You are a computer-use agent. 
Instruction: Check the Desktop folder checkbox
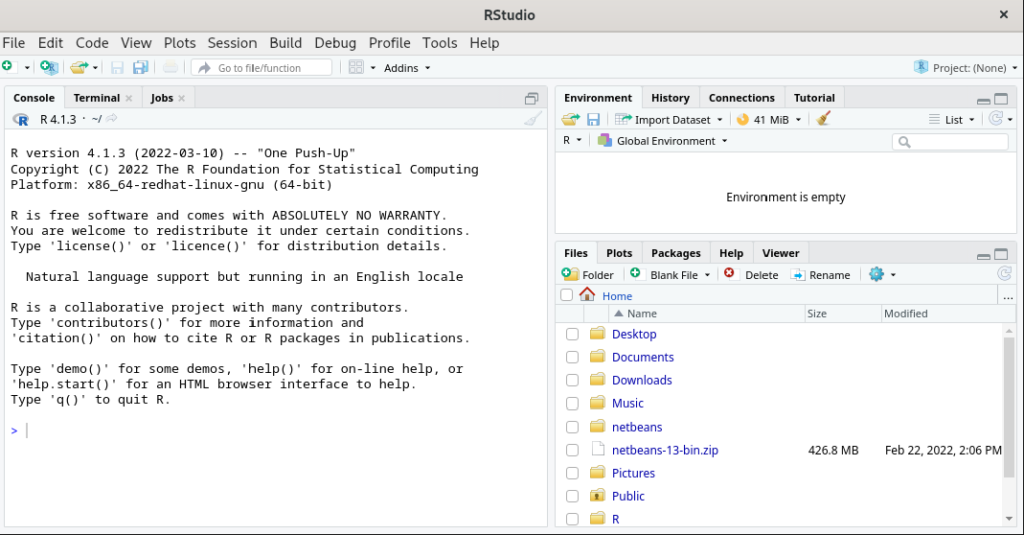pyautogui.click(x=572, y=334)
